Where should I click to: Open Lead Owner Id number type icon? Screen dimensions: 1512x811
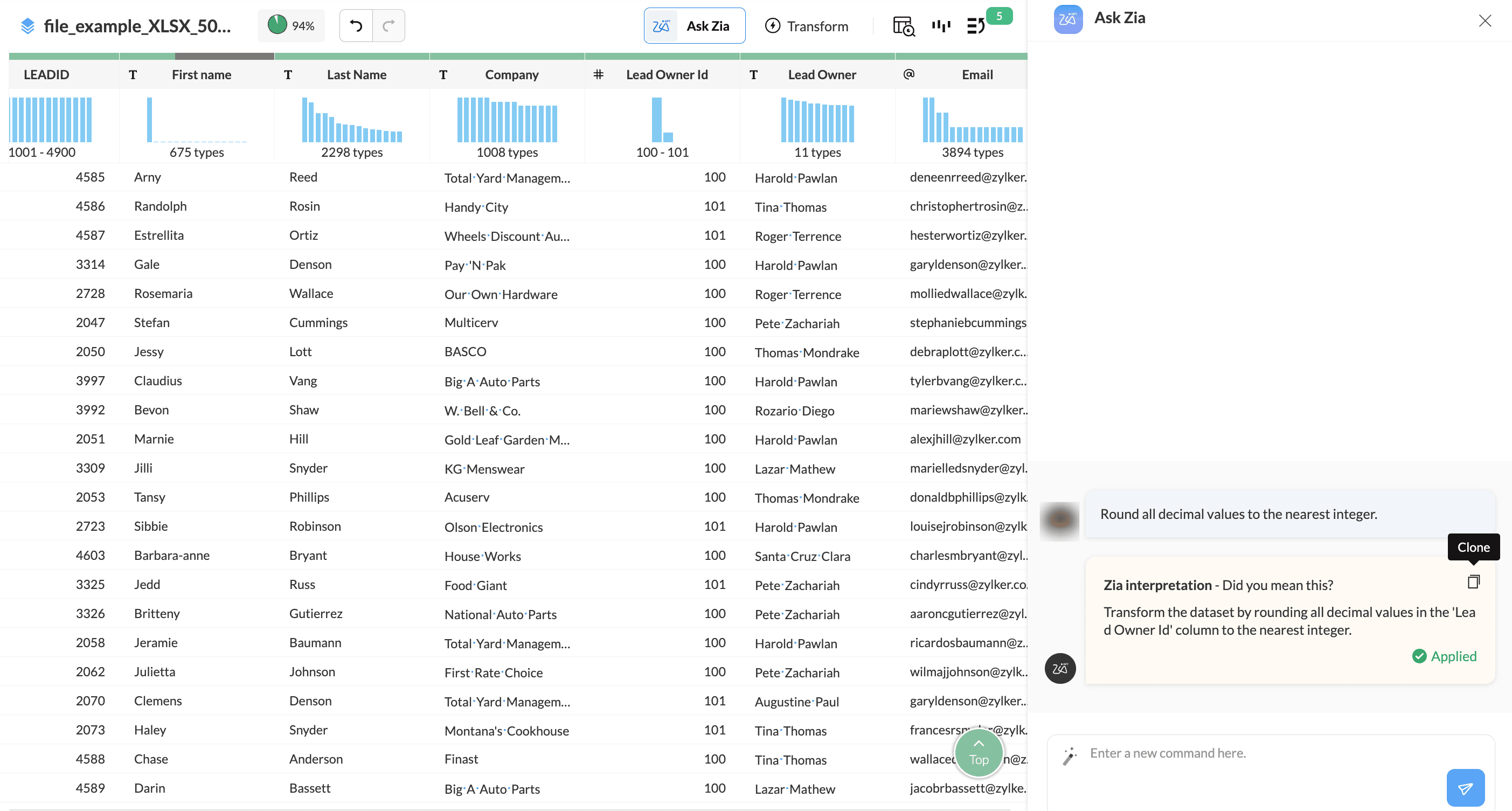click(x=598, y=74)
